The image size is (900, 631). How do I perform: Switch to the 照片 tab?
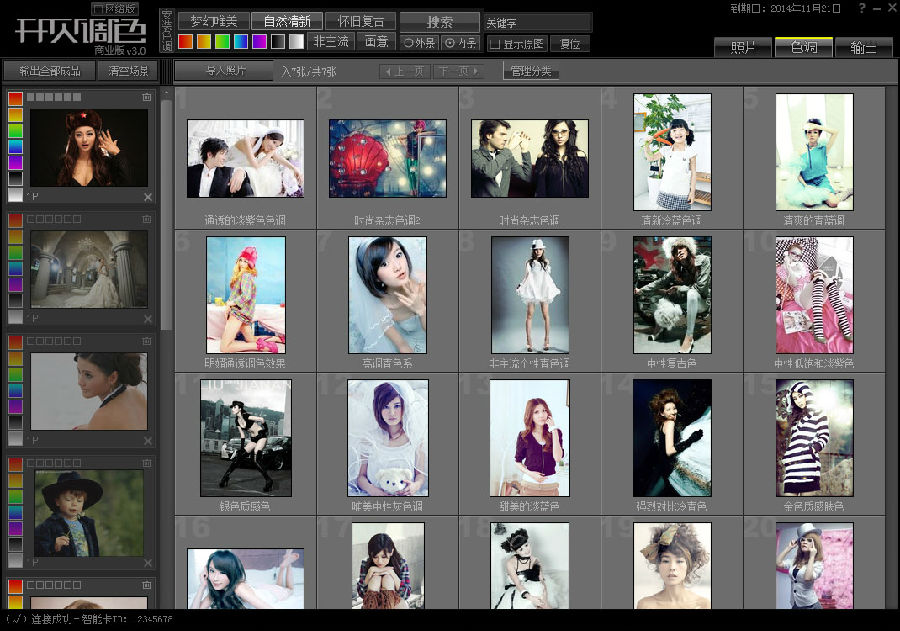[x=744, y=47]
